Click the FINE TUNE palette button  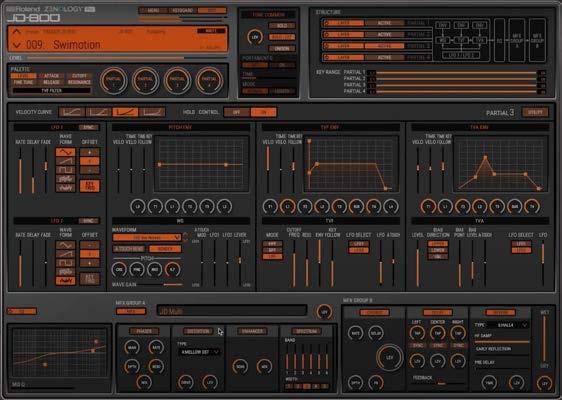(24, 82)
